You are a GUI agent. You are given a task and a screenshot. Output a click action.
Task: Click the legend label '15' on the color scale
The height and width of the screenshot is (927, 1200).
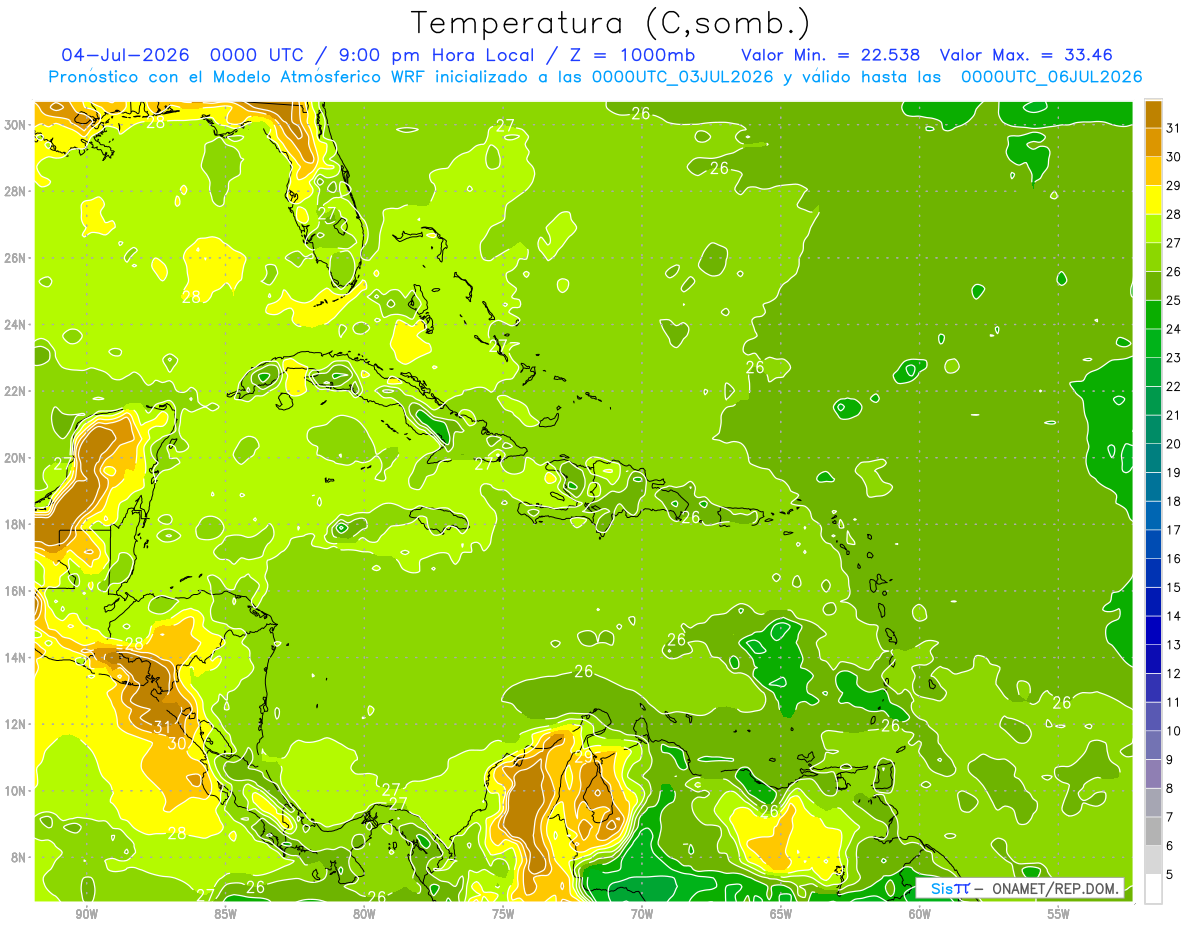1174,588
